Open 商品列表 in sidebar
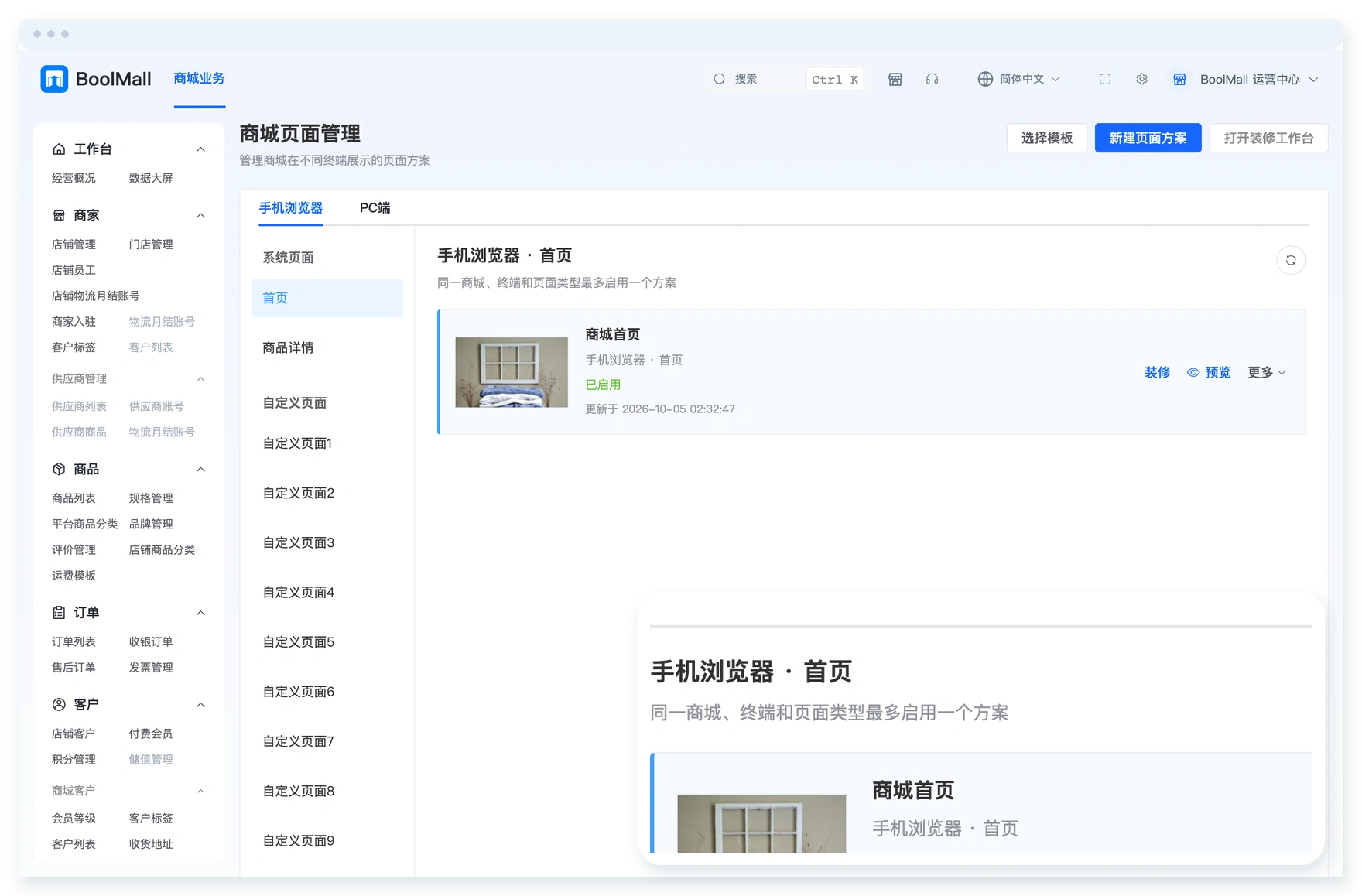 74,498
